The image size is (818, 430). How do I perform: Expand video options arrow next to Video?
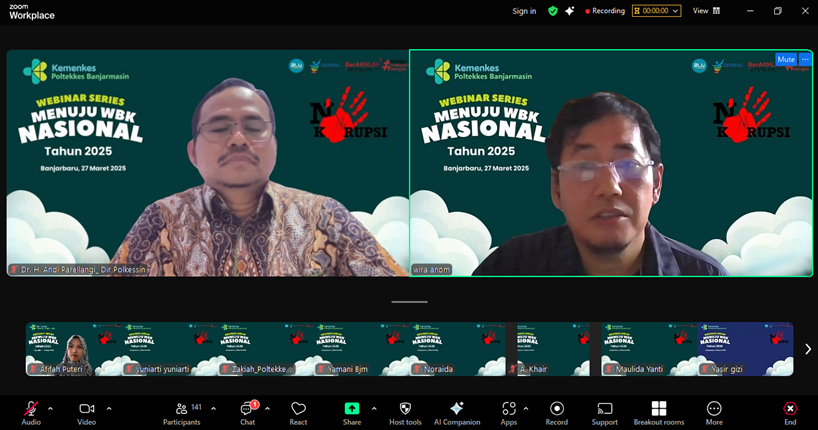pyautogui.click(x=109, y=408)
